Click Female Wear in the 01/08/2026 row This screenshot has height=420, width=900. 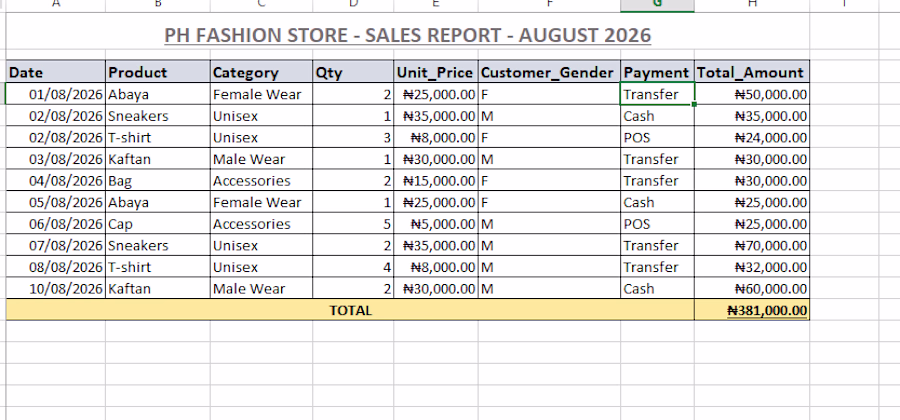(x=261, y=94)
